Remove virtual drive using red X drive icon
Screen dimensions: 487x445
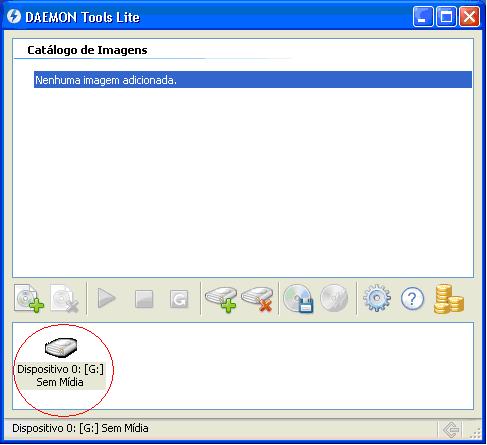(257, 299)
